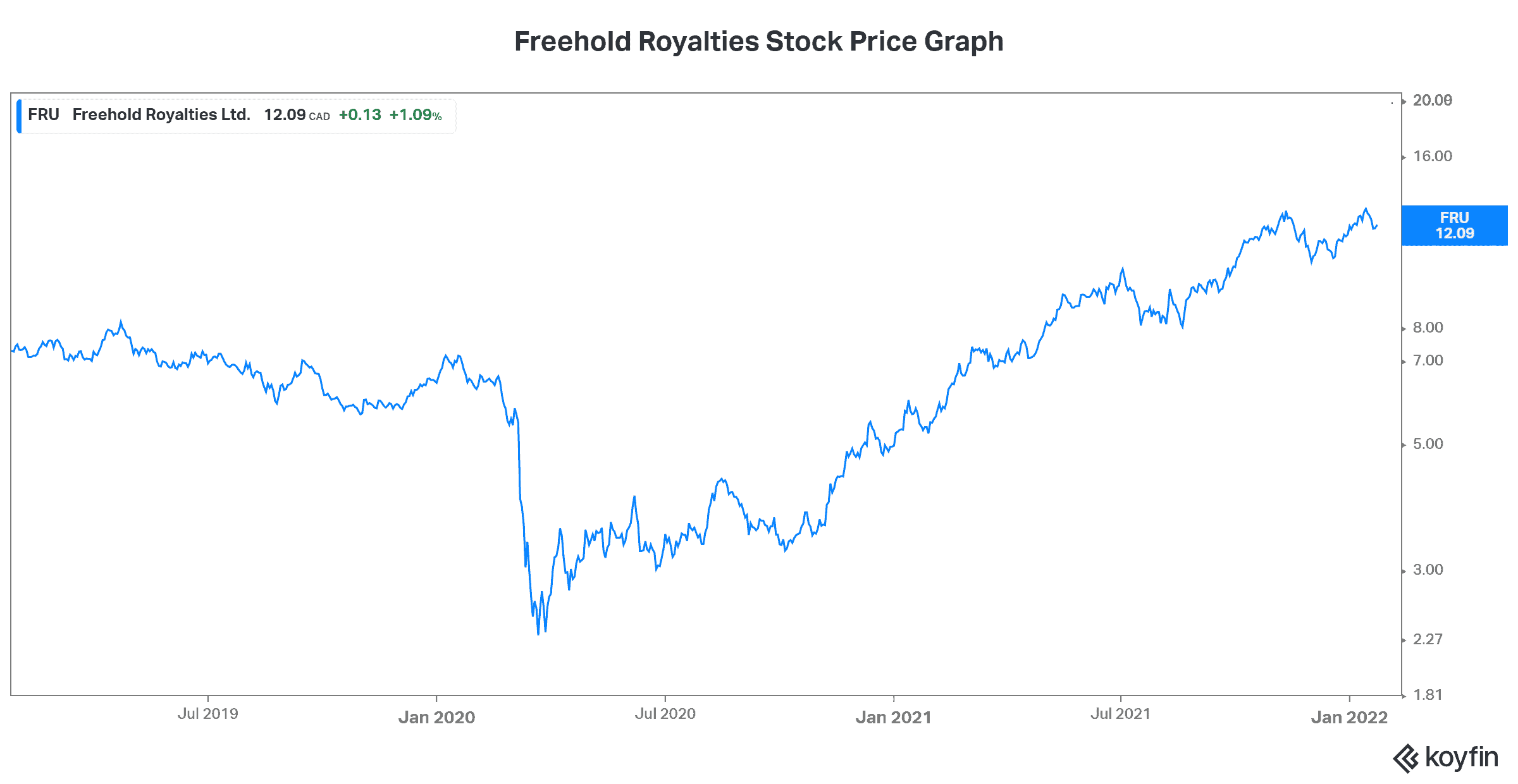Click the Freehold Royalties Ltd. legend name
Viewport: 1518px width, 784px height.
coord(161,114)
